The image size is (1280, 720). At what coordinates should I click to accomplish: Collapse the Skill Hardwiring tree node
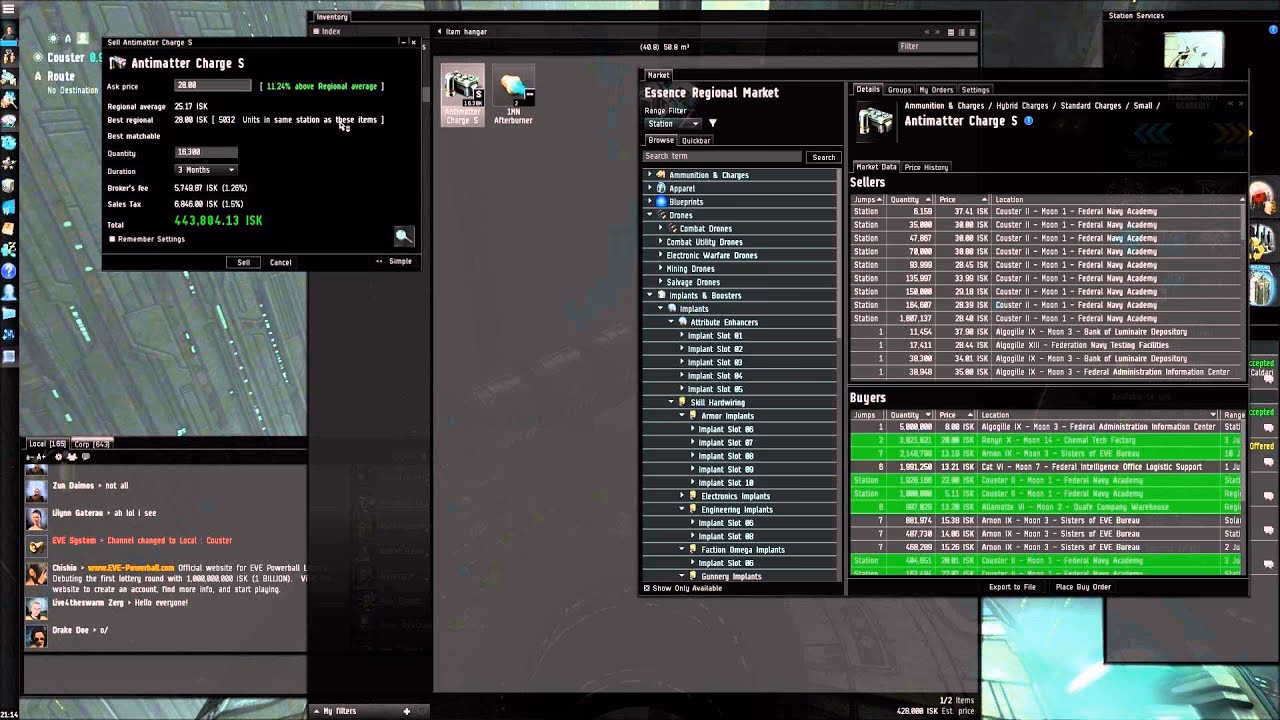[672, 402]
